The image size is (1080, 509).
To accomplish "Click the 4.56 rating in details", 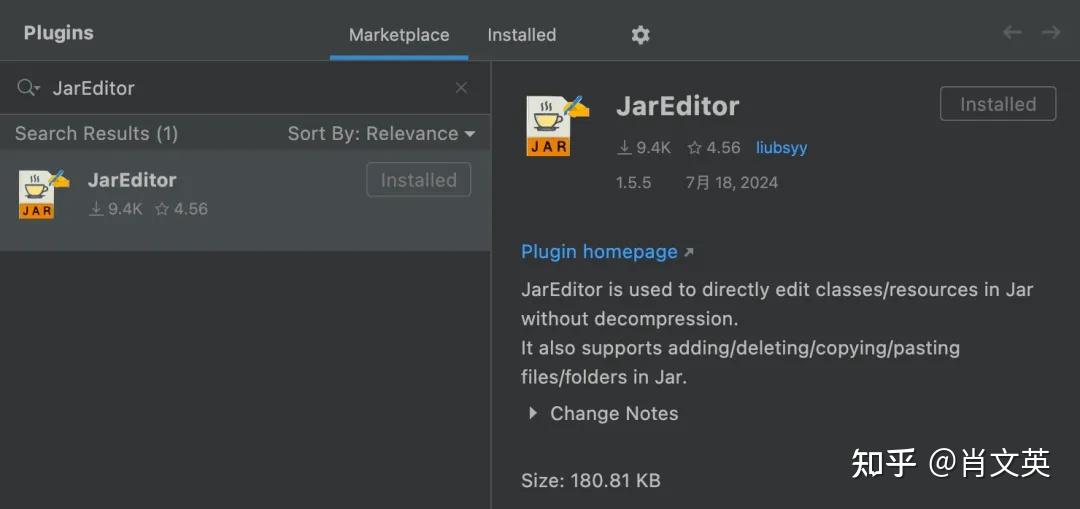I will [x=723, y=148].
